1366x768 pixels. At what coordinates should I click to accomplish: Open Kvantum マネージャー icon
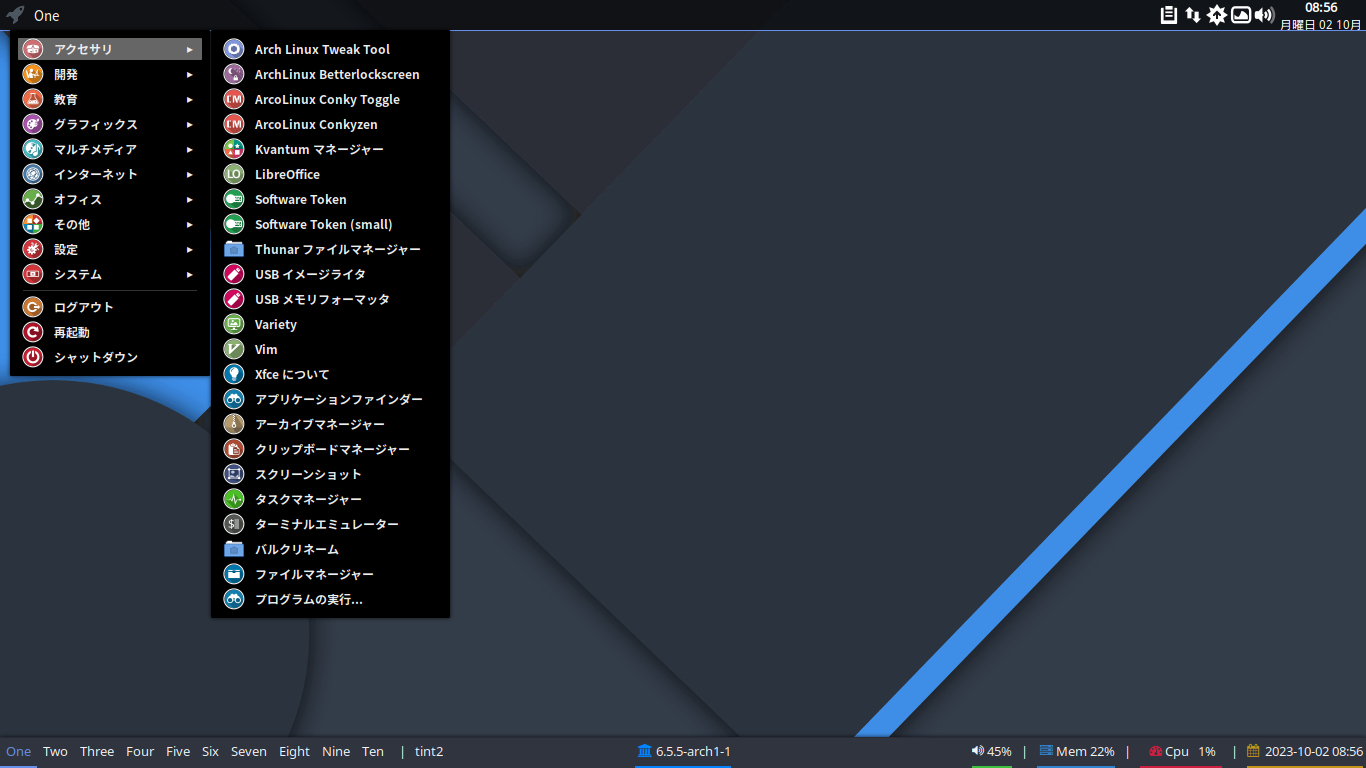point(233,149)
